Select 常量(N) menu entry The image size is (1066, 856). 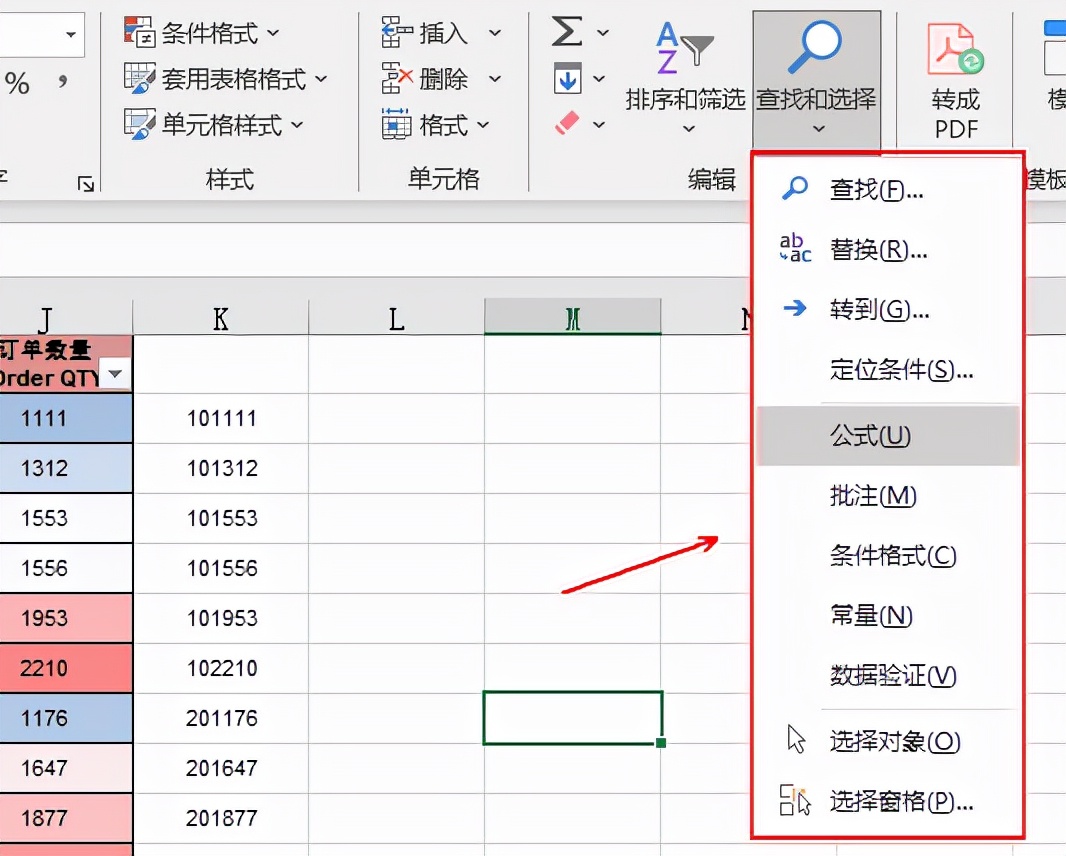888,615
